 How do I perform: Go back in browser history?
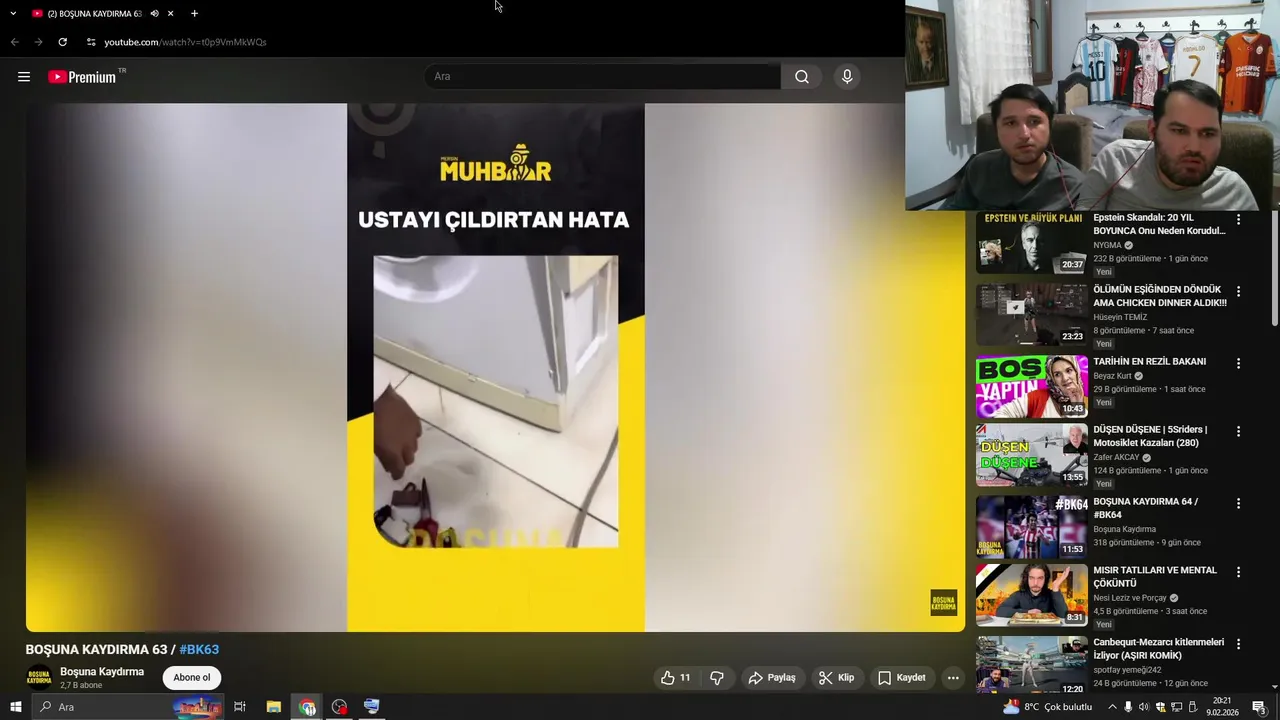coord(14,42)
